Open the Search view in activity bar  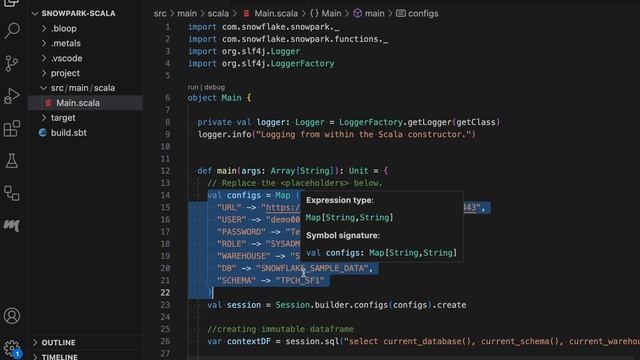[12, 31]
